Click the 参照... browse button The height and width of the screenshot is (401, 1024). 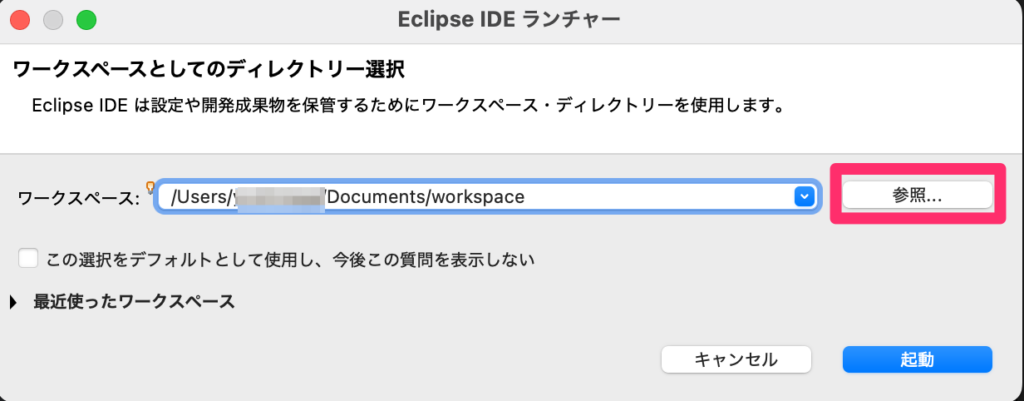click(917, 195)
